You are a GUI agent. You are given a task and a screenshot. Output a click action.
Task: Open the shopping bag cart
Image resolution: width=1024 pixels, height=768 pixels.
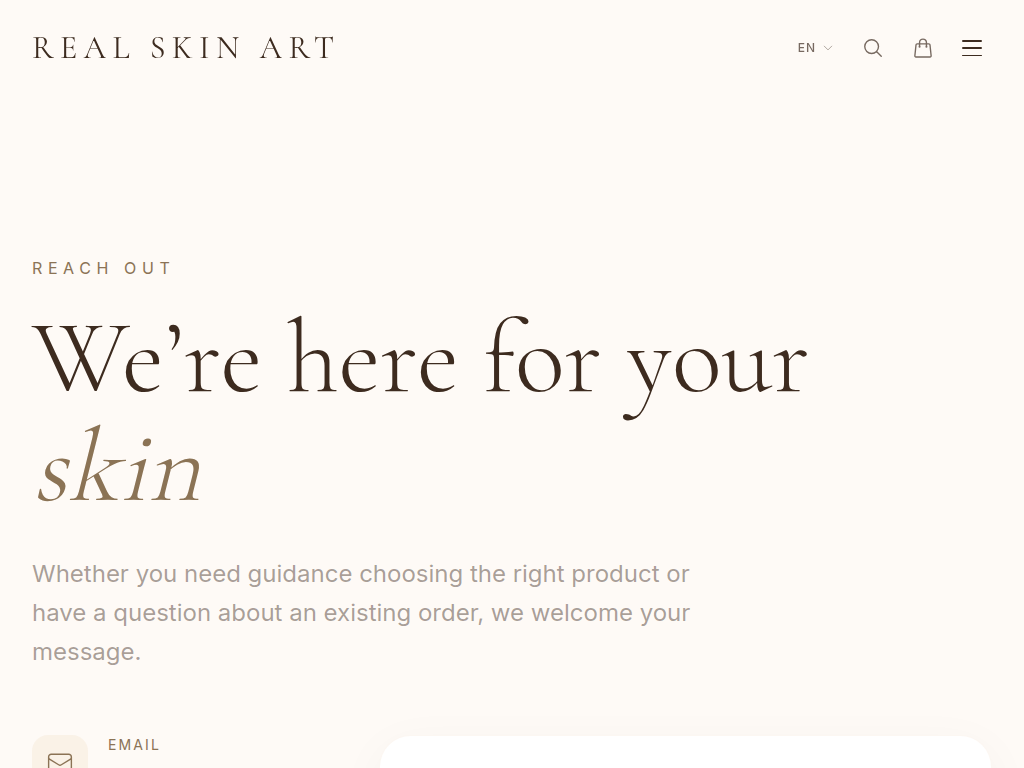click(923, 48)
